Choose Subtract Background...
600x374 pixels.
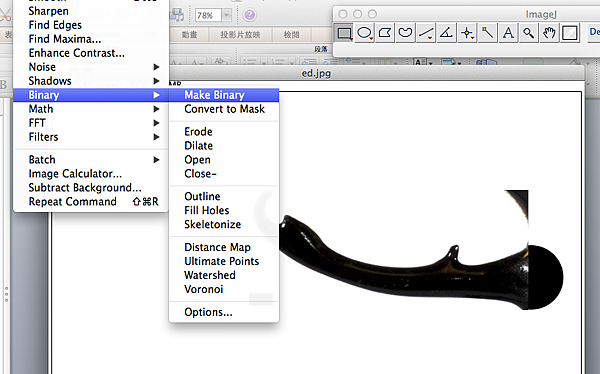pyautogui.click(x=91, y=188)
